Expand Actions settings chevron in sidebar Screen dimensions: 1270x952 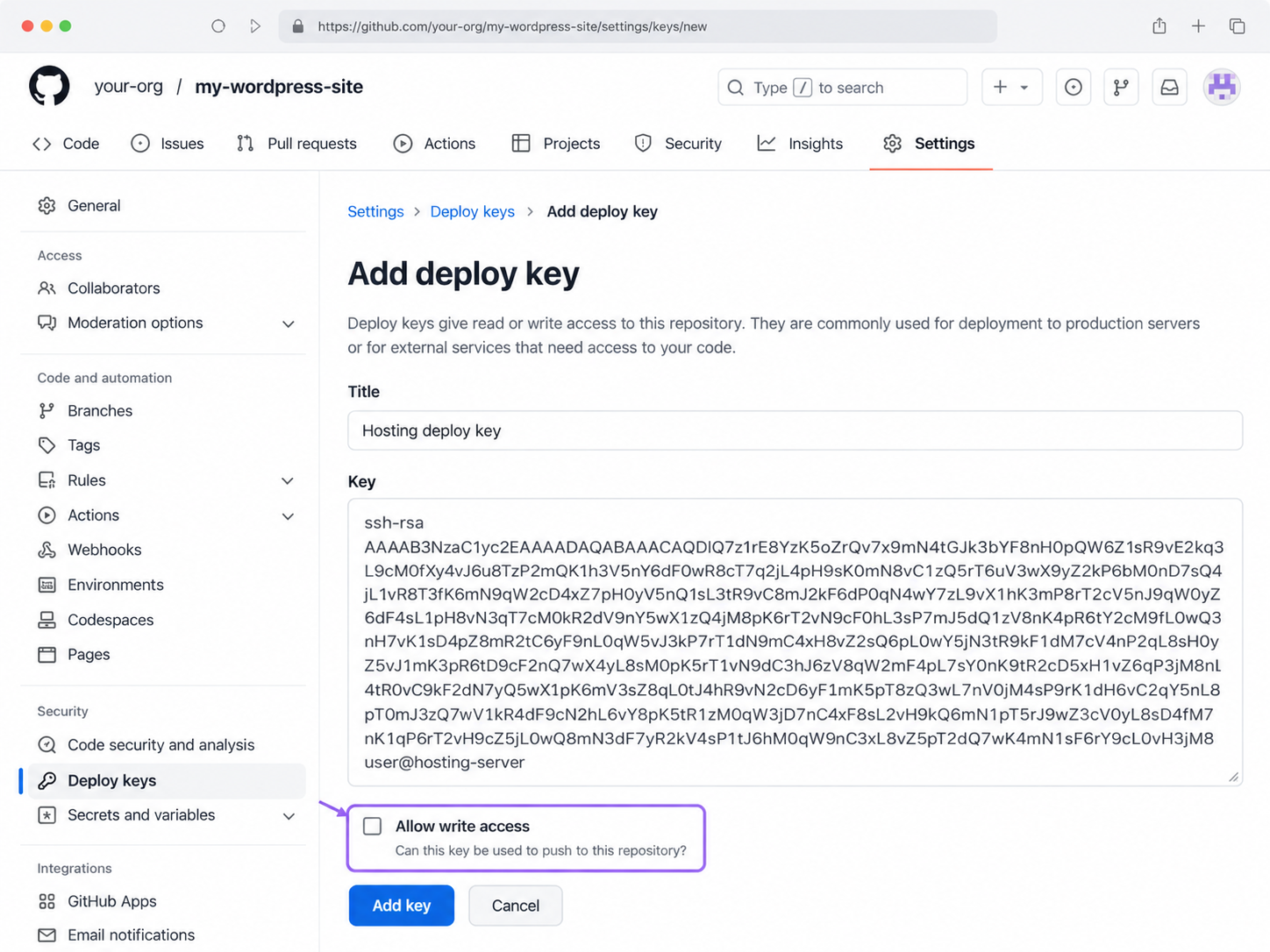tap(288, 515)
